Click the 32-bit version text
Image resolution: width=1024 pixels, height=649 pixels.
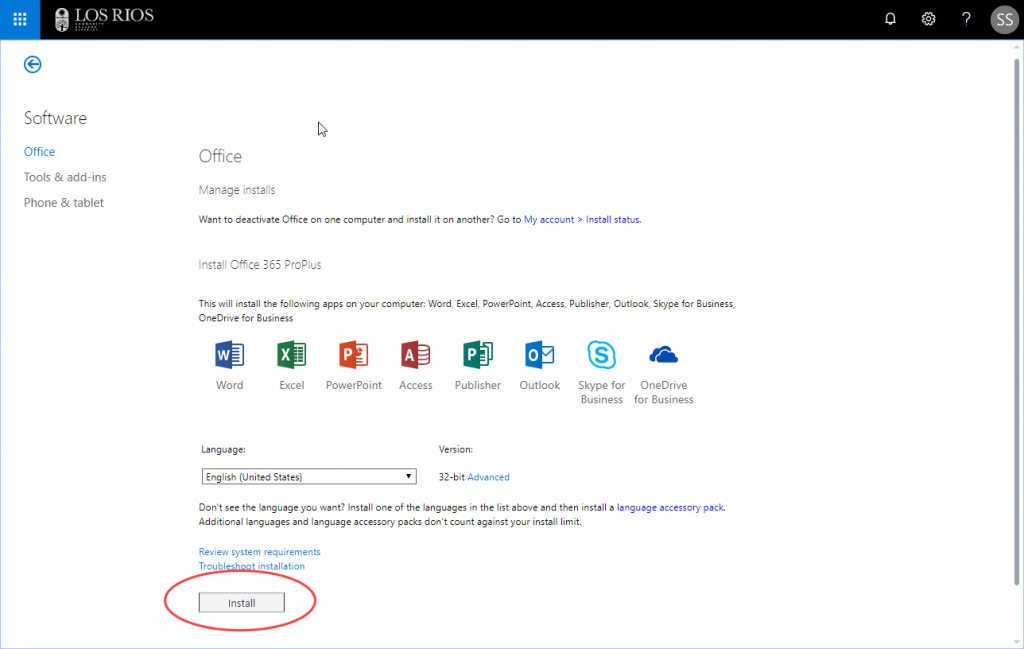pyautogui.click(x=451, y=477)
